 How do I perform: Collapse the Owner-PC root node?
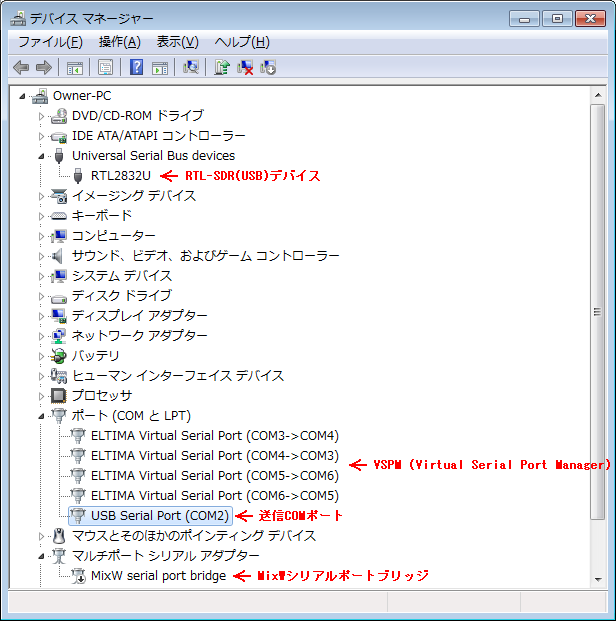coord(23,96)
